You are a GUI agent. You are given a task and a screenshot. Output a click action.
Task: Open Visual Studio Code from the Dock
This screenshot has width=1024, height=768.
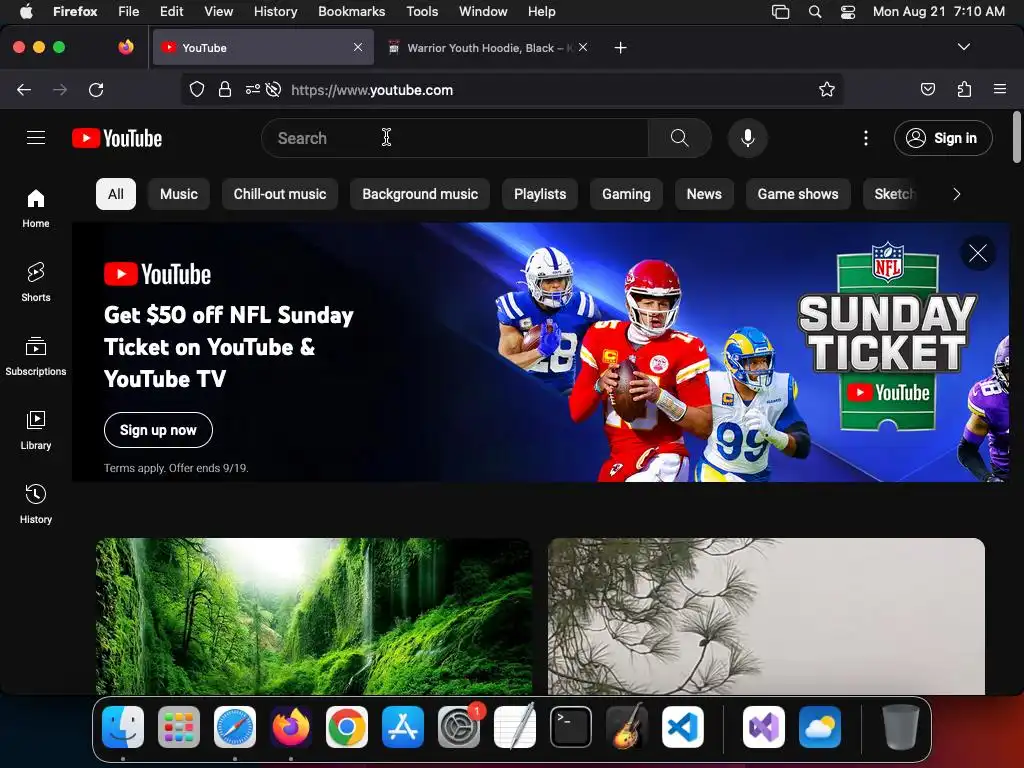click(x=682, y=727)
